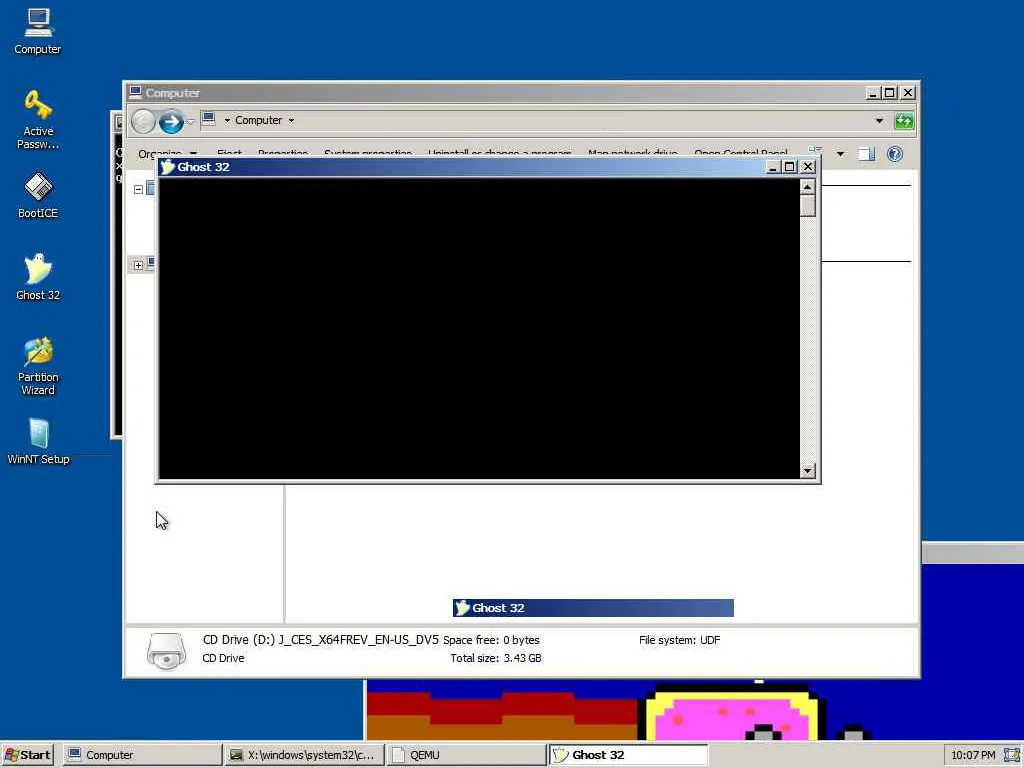Click the Back arrow in Computer window
The height and width of the screenshot is (768, 1024).
[x=143, y=121]
